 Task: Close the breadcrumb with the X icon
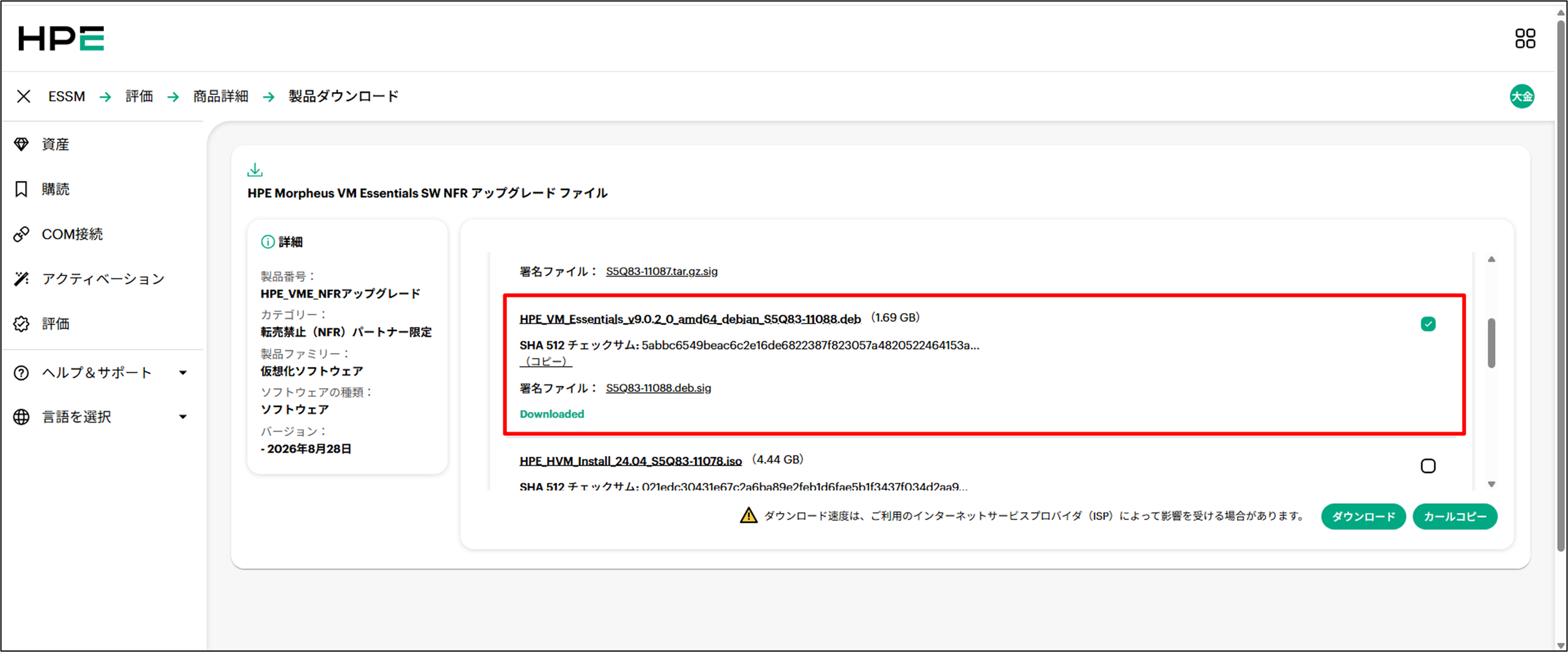pyautogui.click(x=24, y=96)
